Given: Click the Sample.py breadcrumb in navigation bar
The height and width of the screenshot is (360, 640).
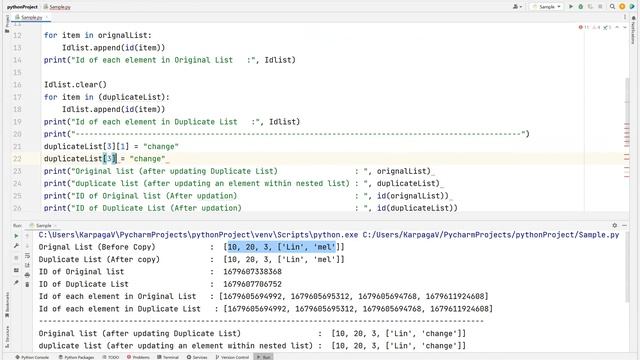Looking at the screenshot, I should 57,7.
